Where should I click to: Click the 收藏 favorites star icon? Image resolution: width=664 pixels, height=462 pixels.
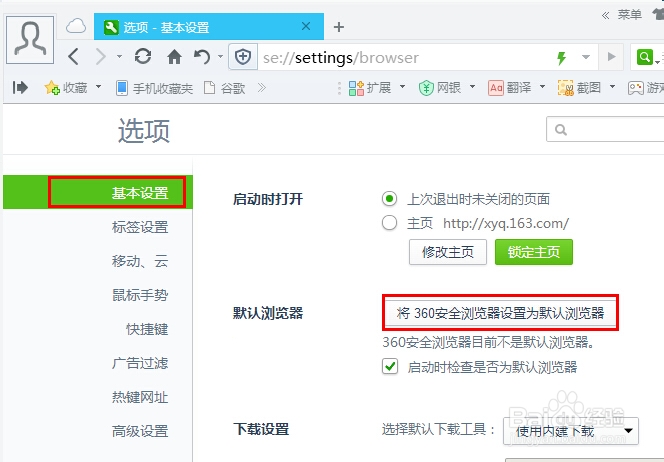coord(52,88)
